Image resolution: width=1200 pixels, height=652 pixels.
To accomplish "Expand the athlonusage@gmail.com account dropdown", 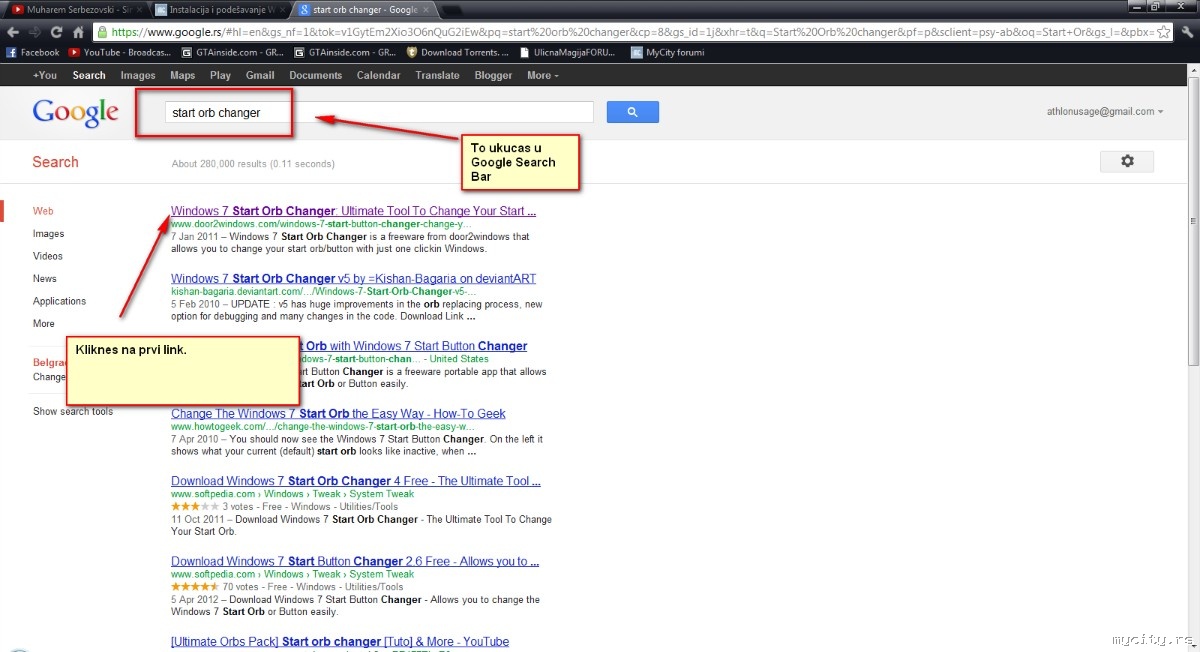I will tap(1105, 112).
